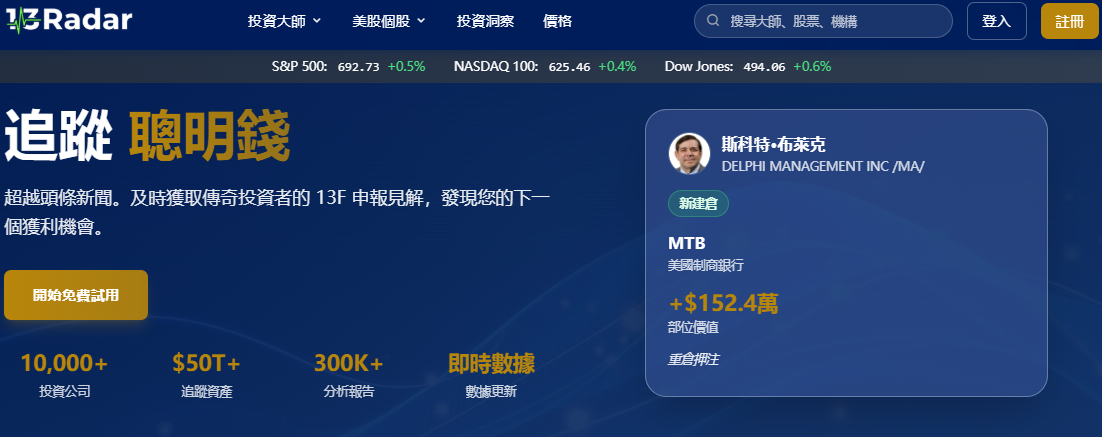Image resolution: width=1102 pixels, height=437 pixels.
Task: Click the 美國制商銀行 company name
Action: tap(706, 266)
